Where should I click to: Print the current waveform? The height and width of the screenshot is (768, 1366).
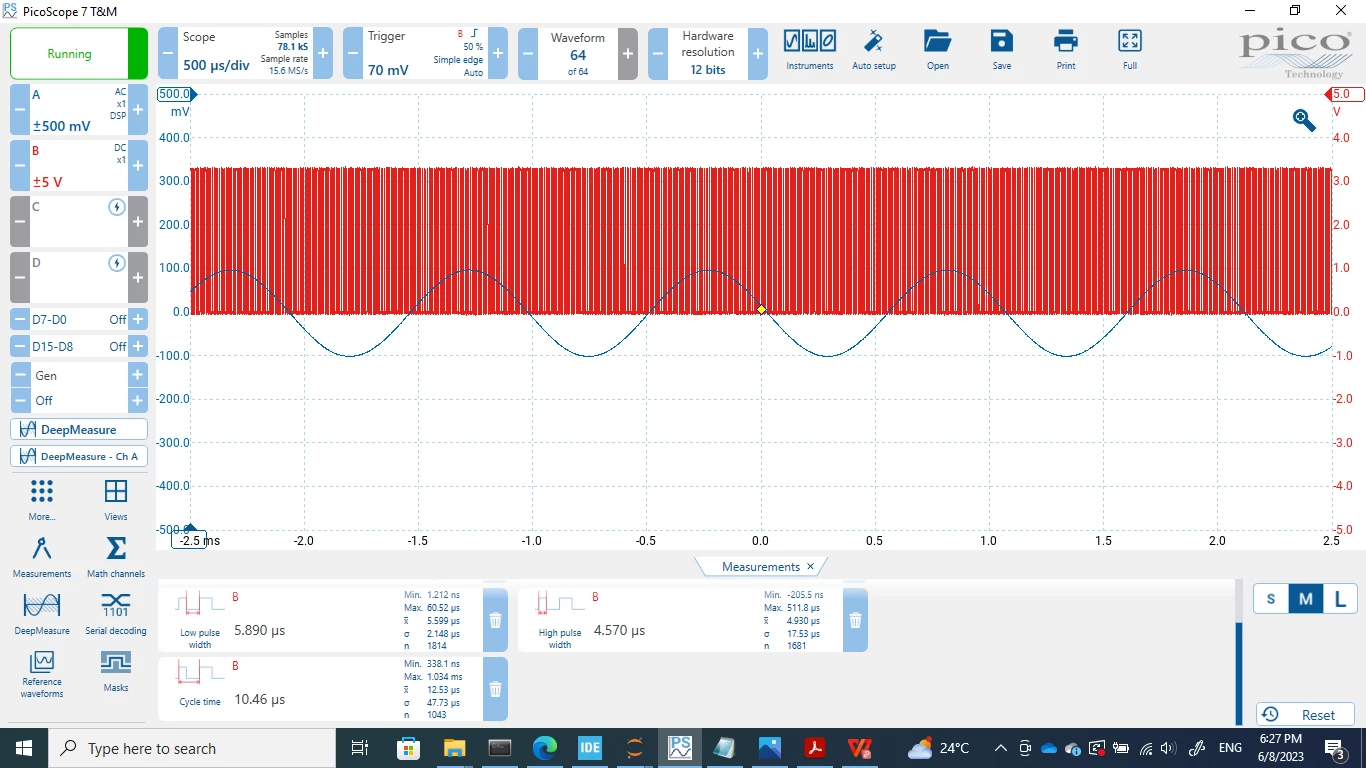pos(1066,41)
